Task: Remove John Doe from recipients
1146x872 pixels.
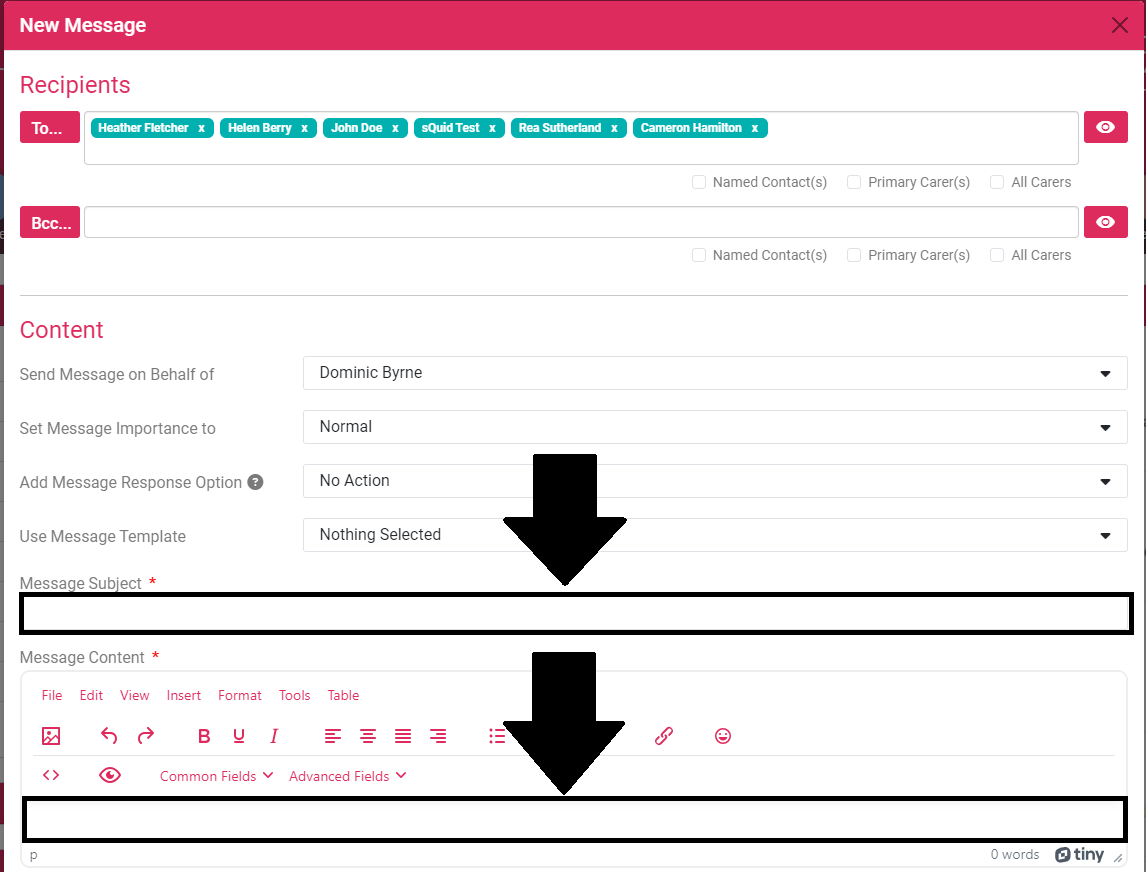Action: tap(395, 128)
